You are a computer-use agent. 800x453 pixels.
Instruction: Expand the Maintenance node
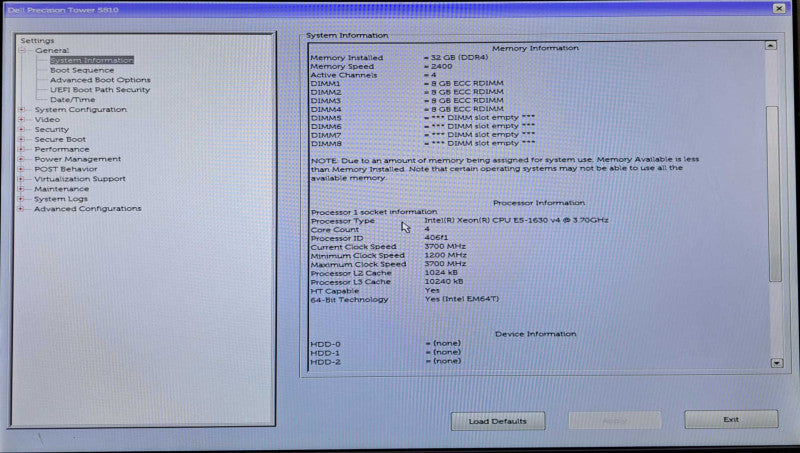pos(22,189)
